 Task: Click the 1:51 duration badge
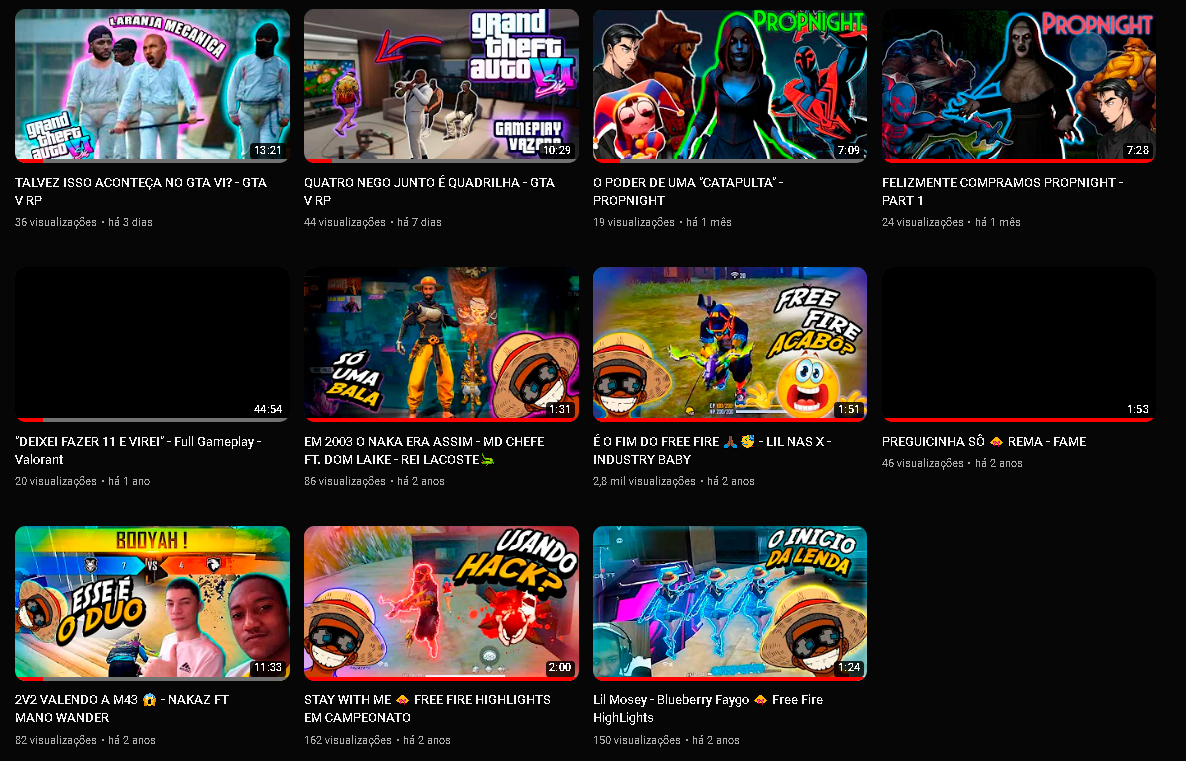pyautogui.click(x=849, y=408)
